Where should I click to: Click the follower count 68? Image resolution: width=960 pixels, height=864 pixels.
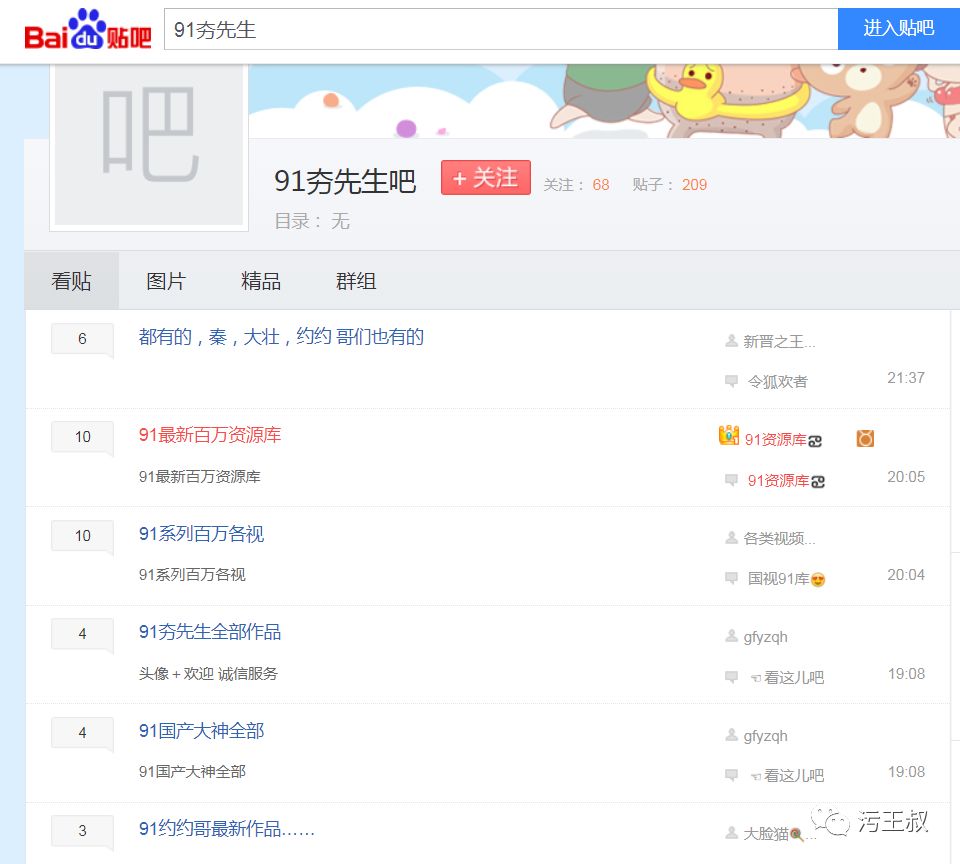pos(601,185)
